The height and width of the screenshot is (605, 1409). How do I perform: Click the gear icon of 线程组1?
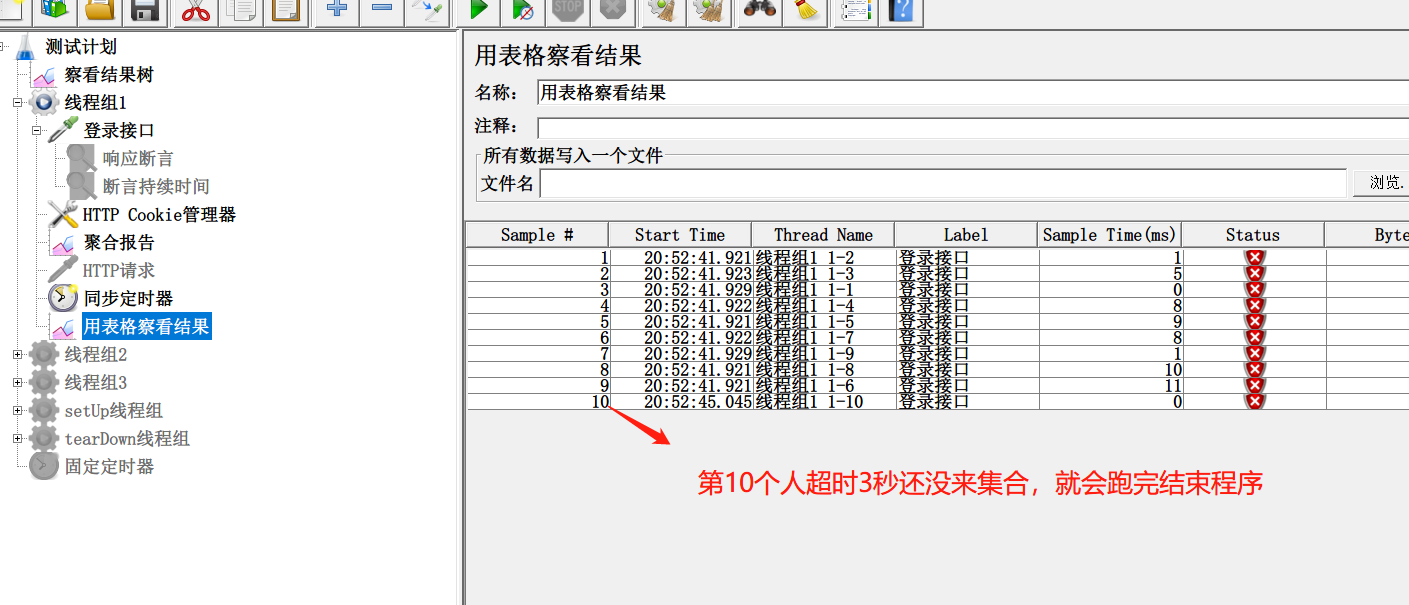click(x=44, y=102)
